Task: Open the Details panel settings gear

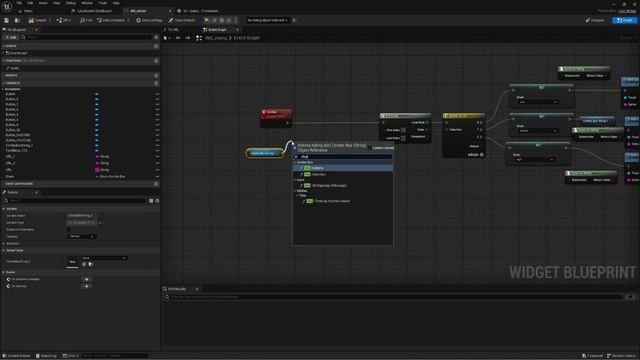Action: (157, 201)
